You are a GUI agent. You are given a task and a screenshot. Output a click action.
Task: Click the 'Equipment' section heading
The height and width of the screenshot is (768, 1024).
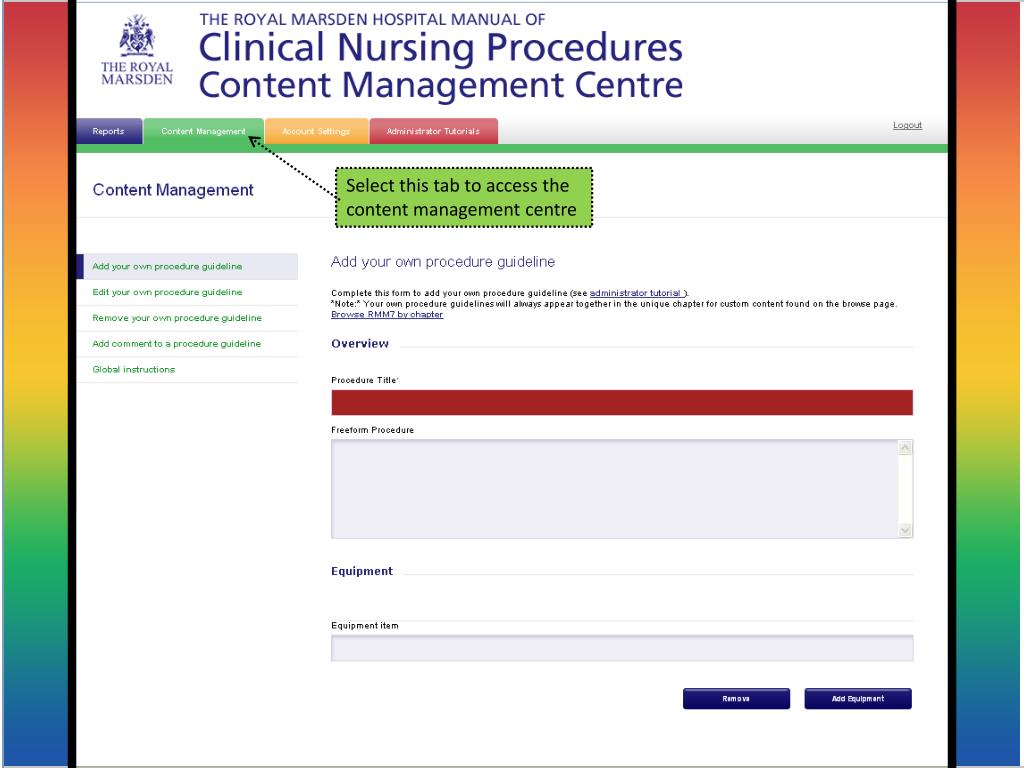(x=362, y=571)
